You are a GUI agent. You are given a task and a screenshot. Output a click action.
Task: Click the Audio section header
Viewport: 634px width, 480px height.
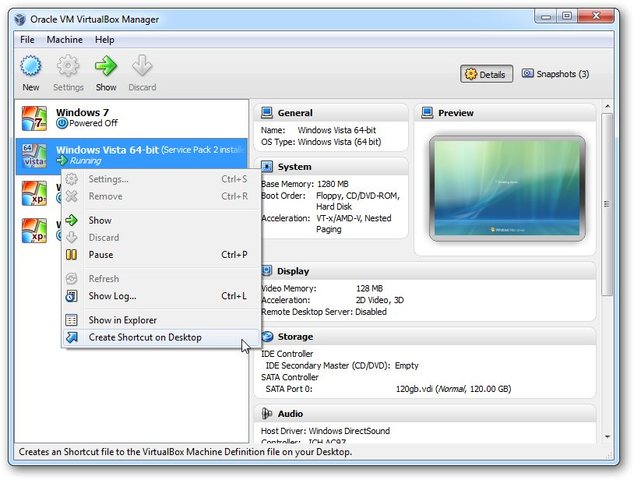pyautogui.click(x=425, y=413)
